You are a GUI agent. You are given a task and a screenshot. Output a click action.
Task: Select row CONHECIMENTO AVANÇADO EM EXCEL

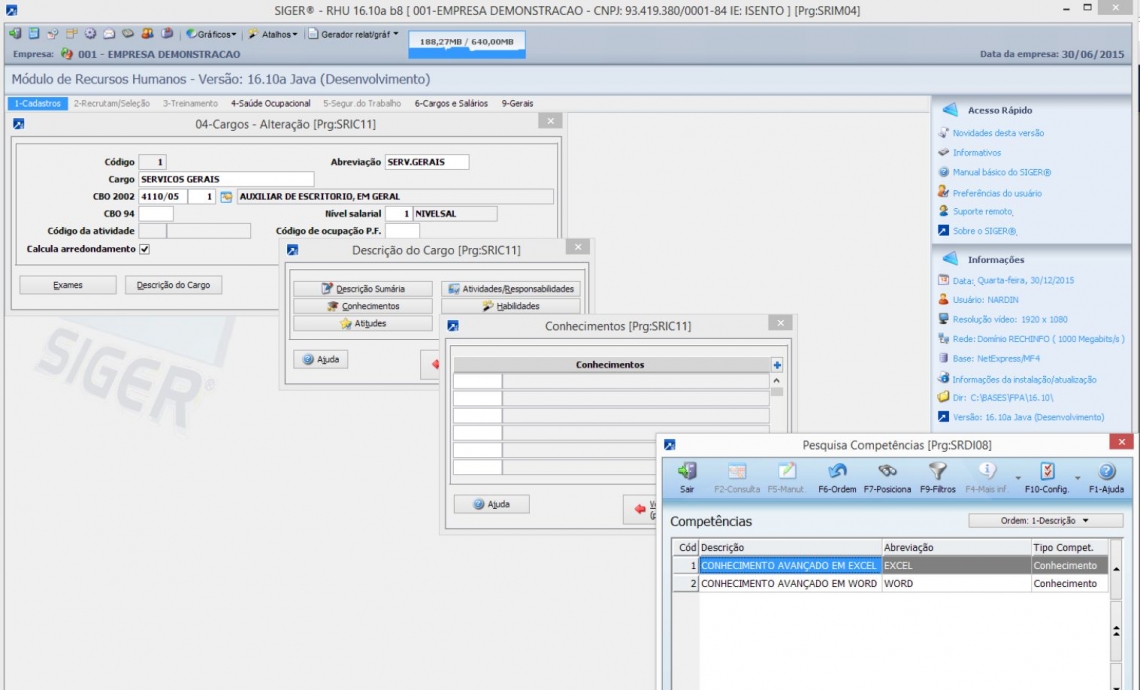[x=889, y=566]
